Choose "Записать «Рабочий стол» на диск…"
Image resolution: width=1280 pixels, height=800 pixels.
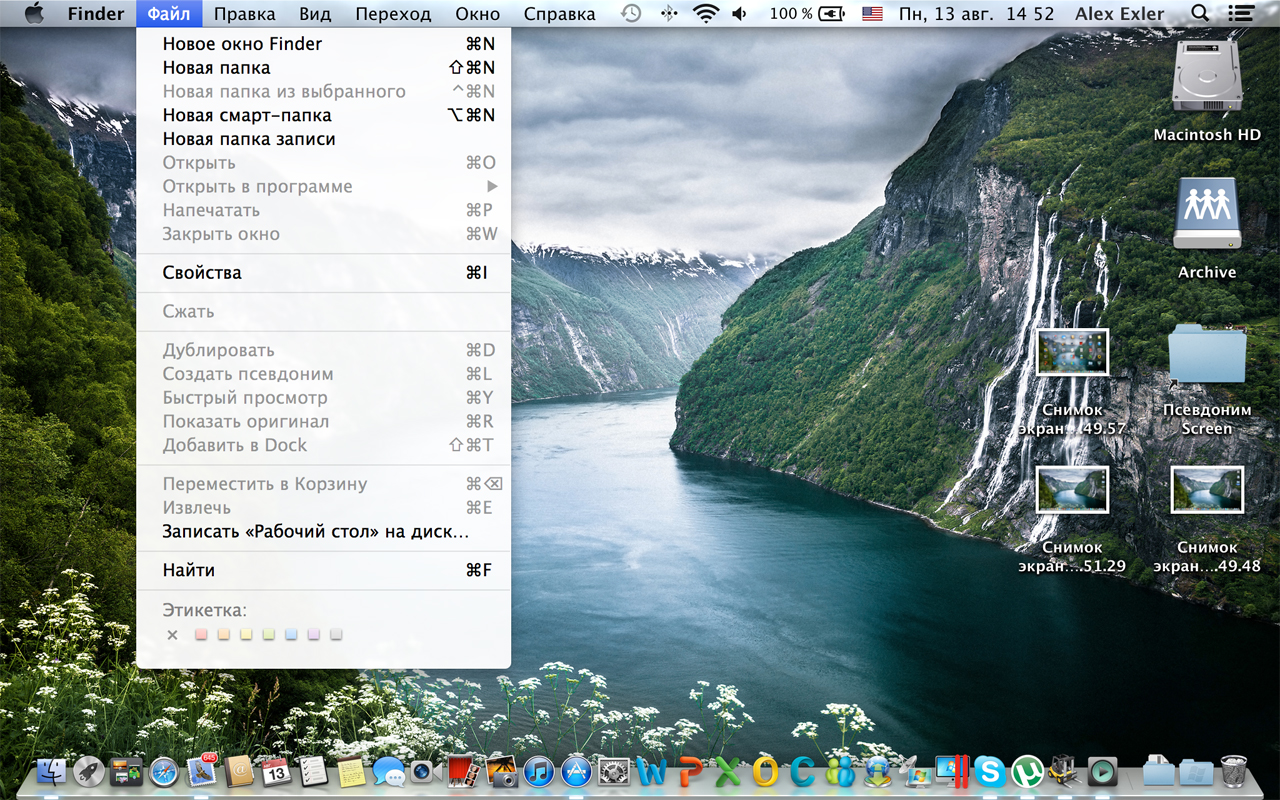(x=315, y=532)
